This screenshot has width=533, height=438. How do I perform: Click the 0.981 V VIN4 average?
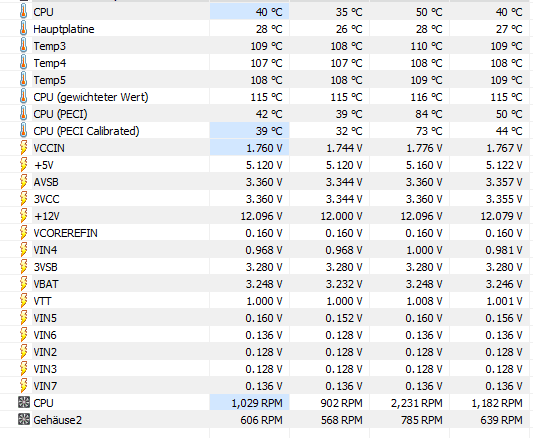(504, 250)
